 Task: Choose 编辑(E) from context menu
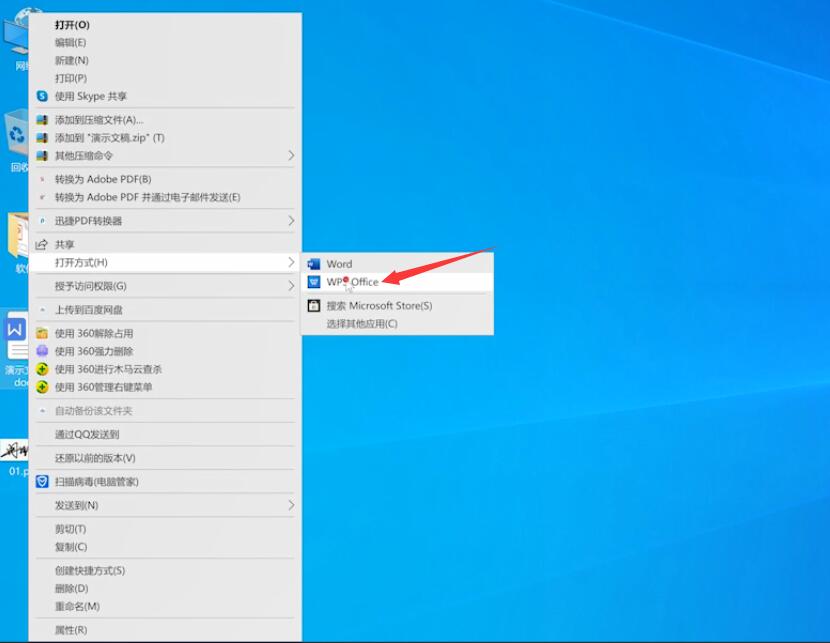click(x=165, y=42)
